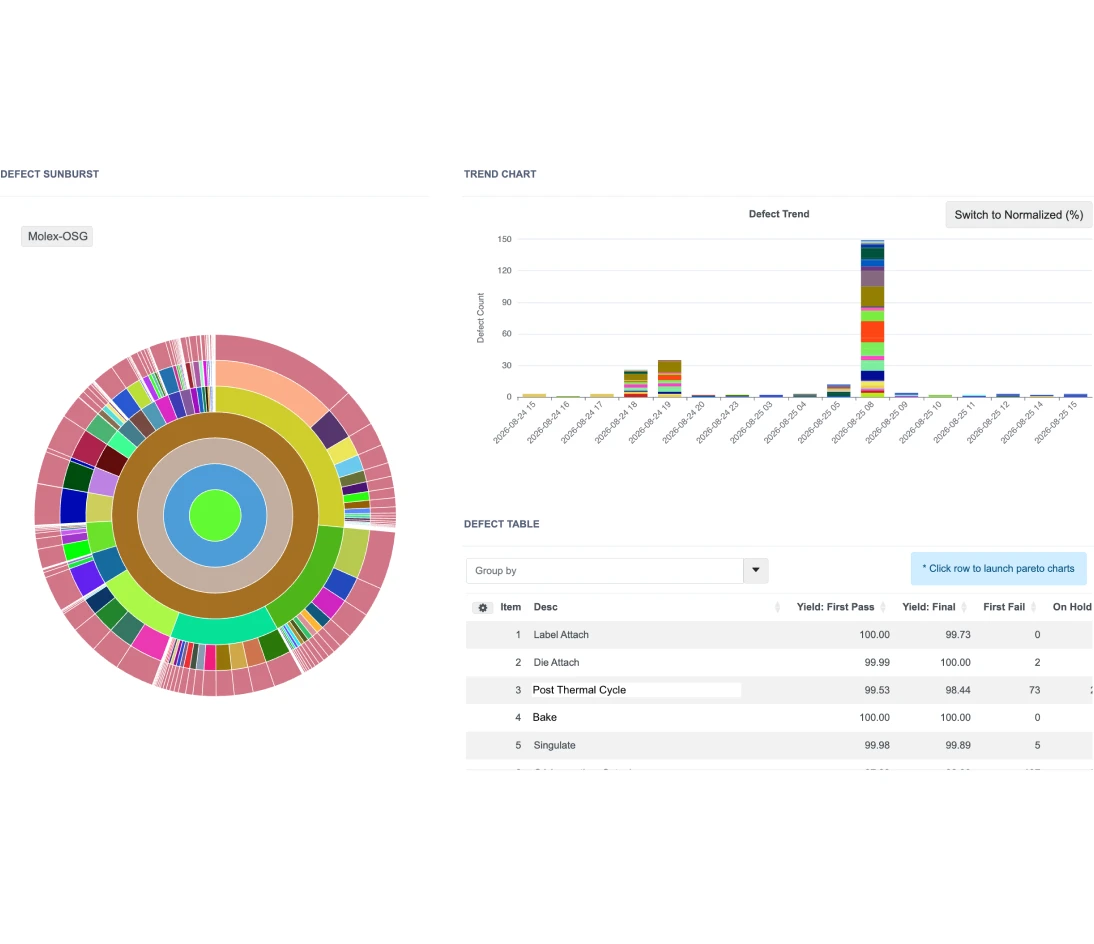Click the 99.98 first pass yield cell
1094x944 pixels.
[877, 745]
